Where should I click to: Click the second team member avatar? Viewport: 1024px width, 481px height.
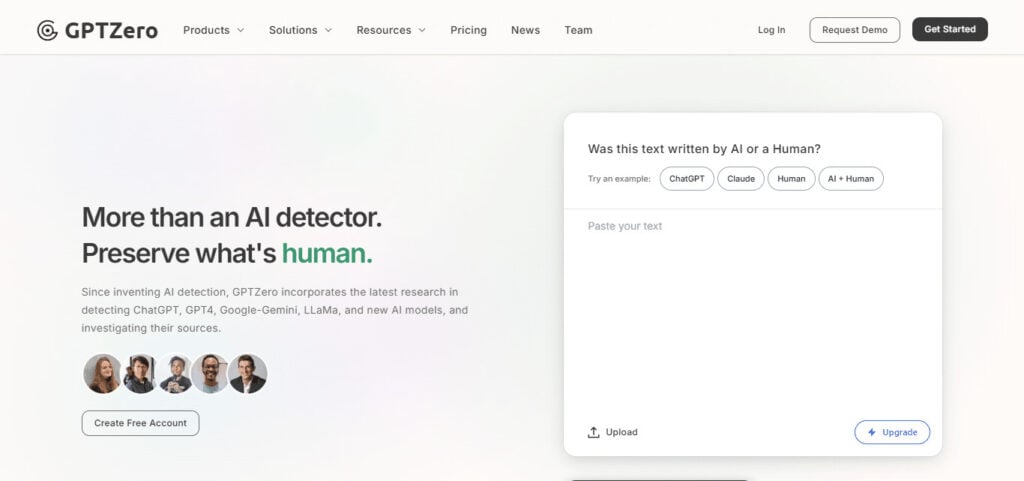tap(139, 373)
